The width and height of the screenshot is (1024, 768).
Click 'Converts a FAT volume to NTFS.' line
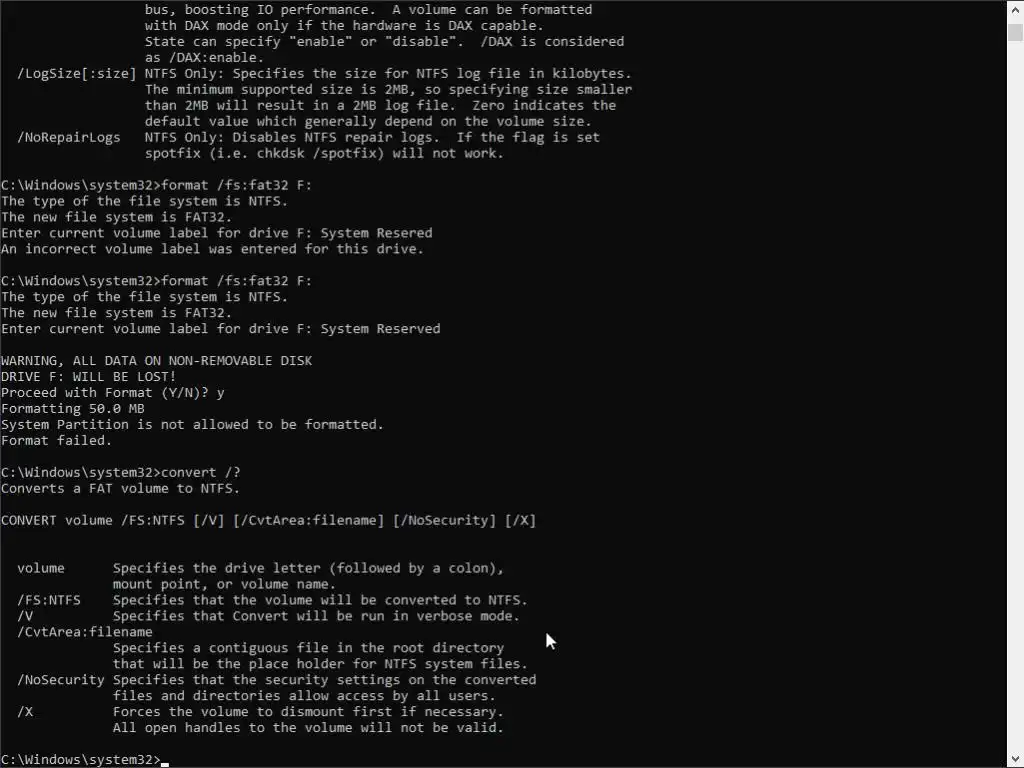[x=120, y=488]
